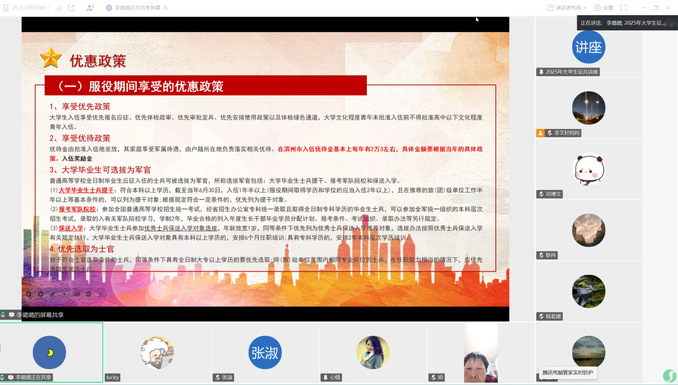The image size is (678, 385).
Task: Expand the meeting timer dropdown arrow
Action: tap(48, 8)
